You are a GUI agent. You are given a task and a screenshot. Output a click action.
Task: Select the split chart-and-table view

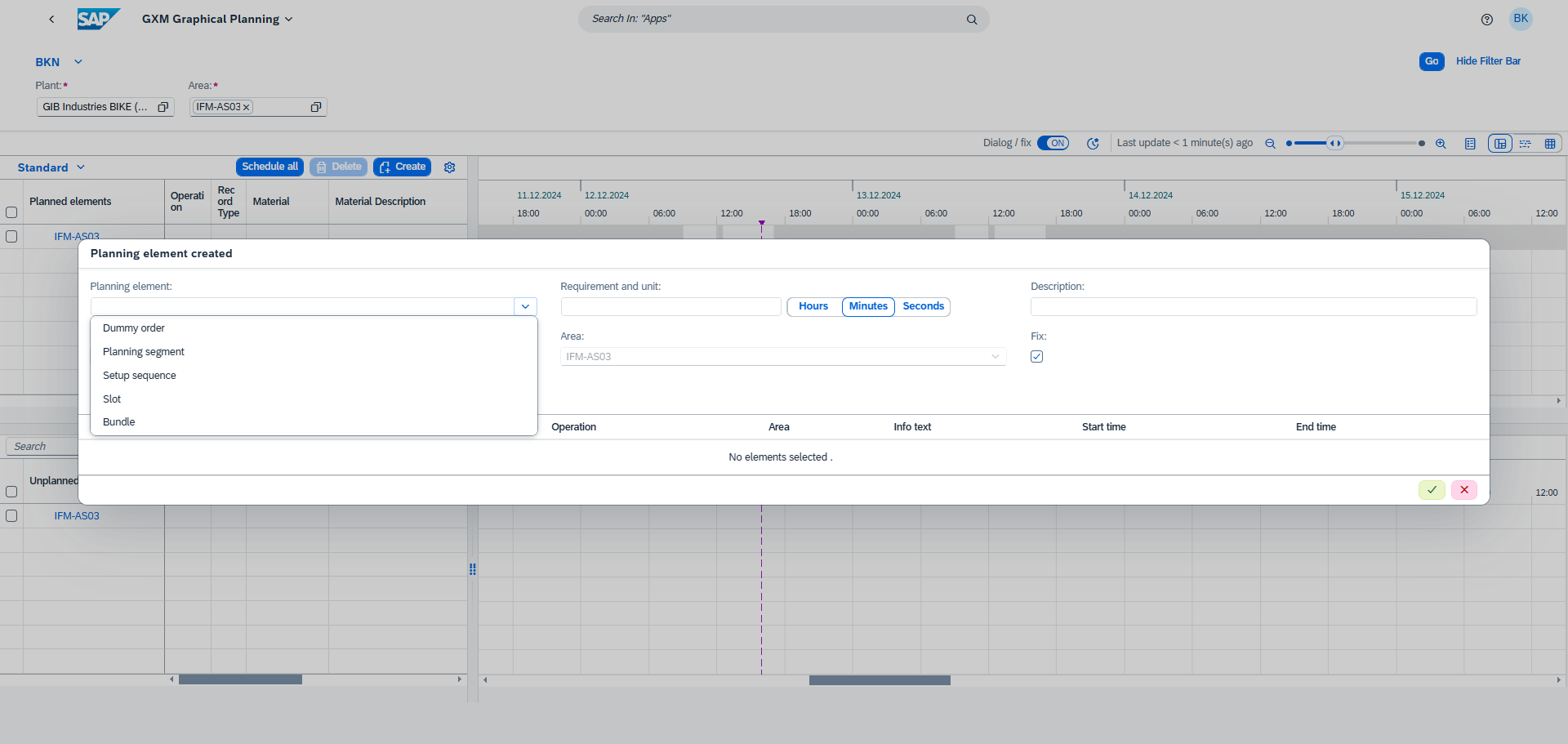coord(1501,143)
